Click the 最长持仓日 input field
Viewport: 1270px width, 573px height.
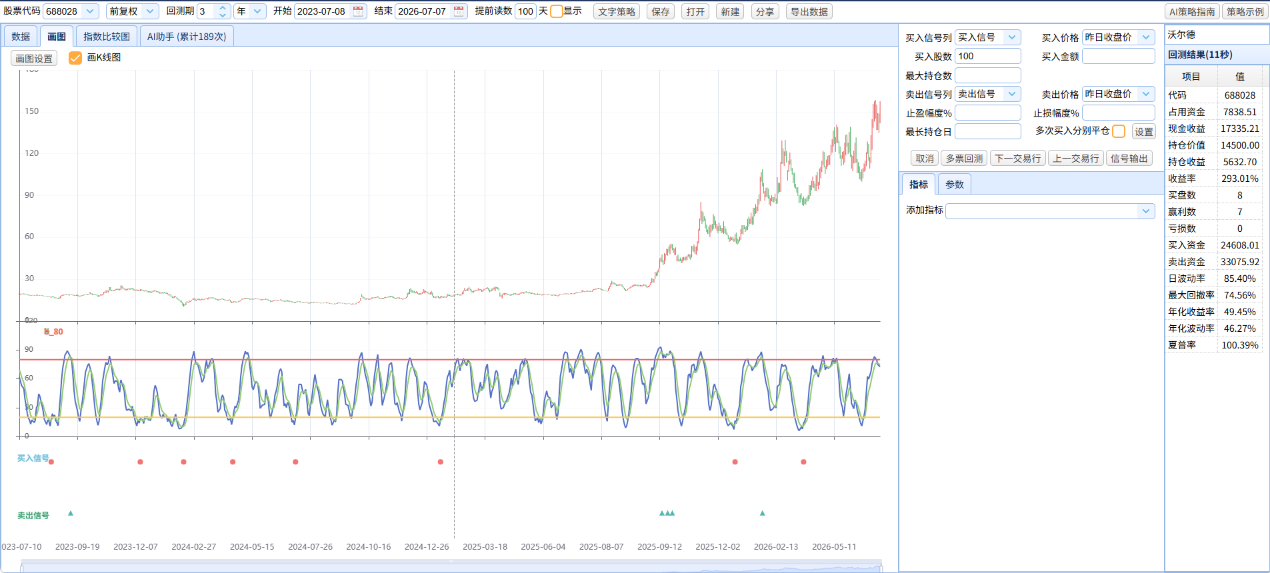pyautogui.click(x=988, y=131)
